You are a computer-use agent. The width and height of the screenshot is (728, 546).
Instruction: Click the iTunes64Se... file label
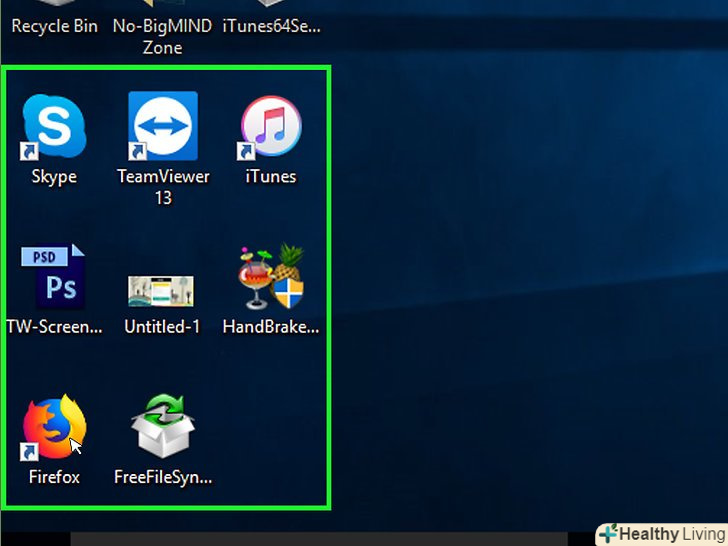tap(272, 26)
